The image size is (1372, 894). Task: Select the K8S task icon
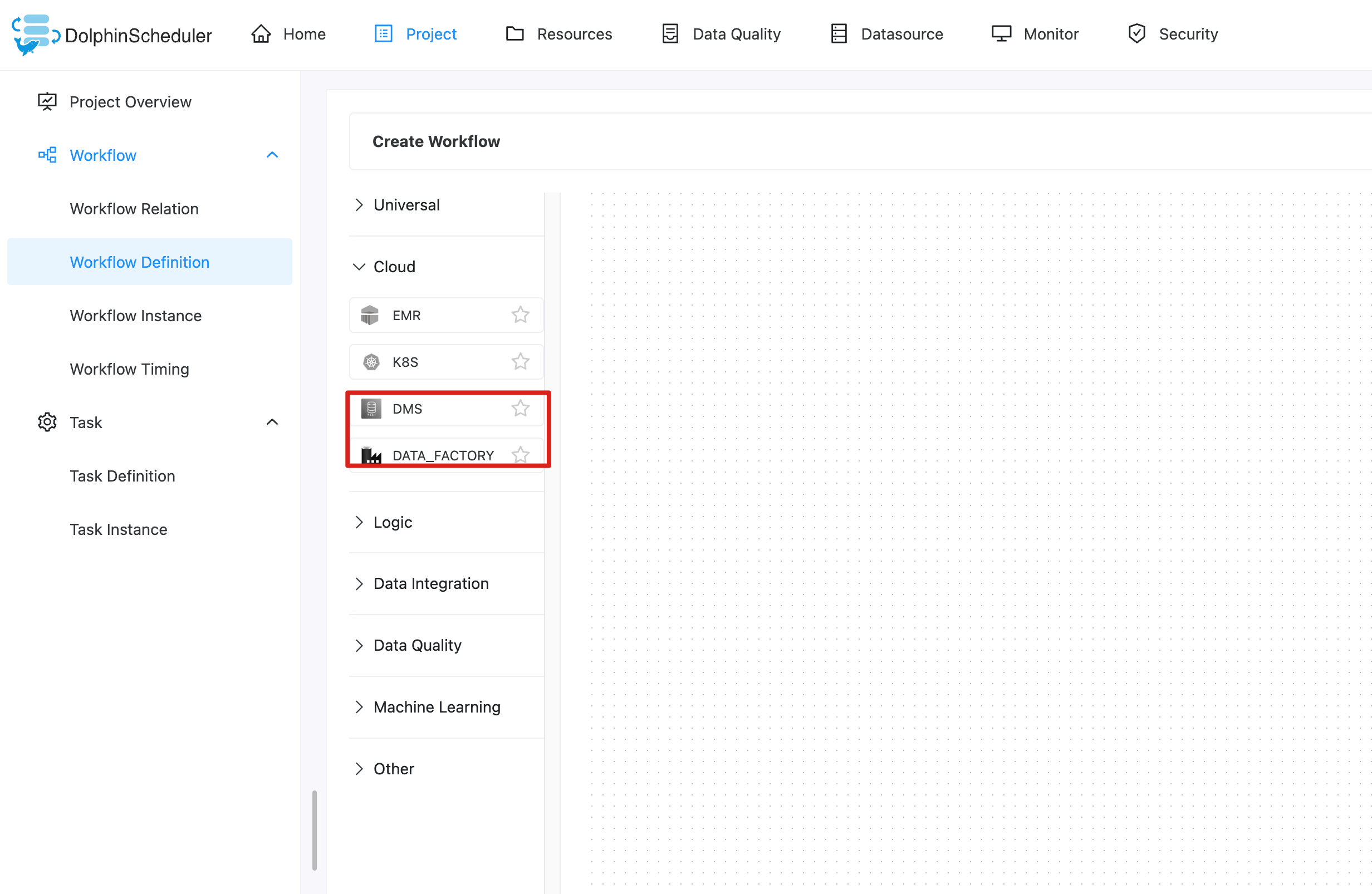(371, 362)
